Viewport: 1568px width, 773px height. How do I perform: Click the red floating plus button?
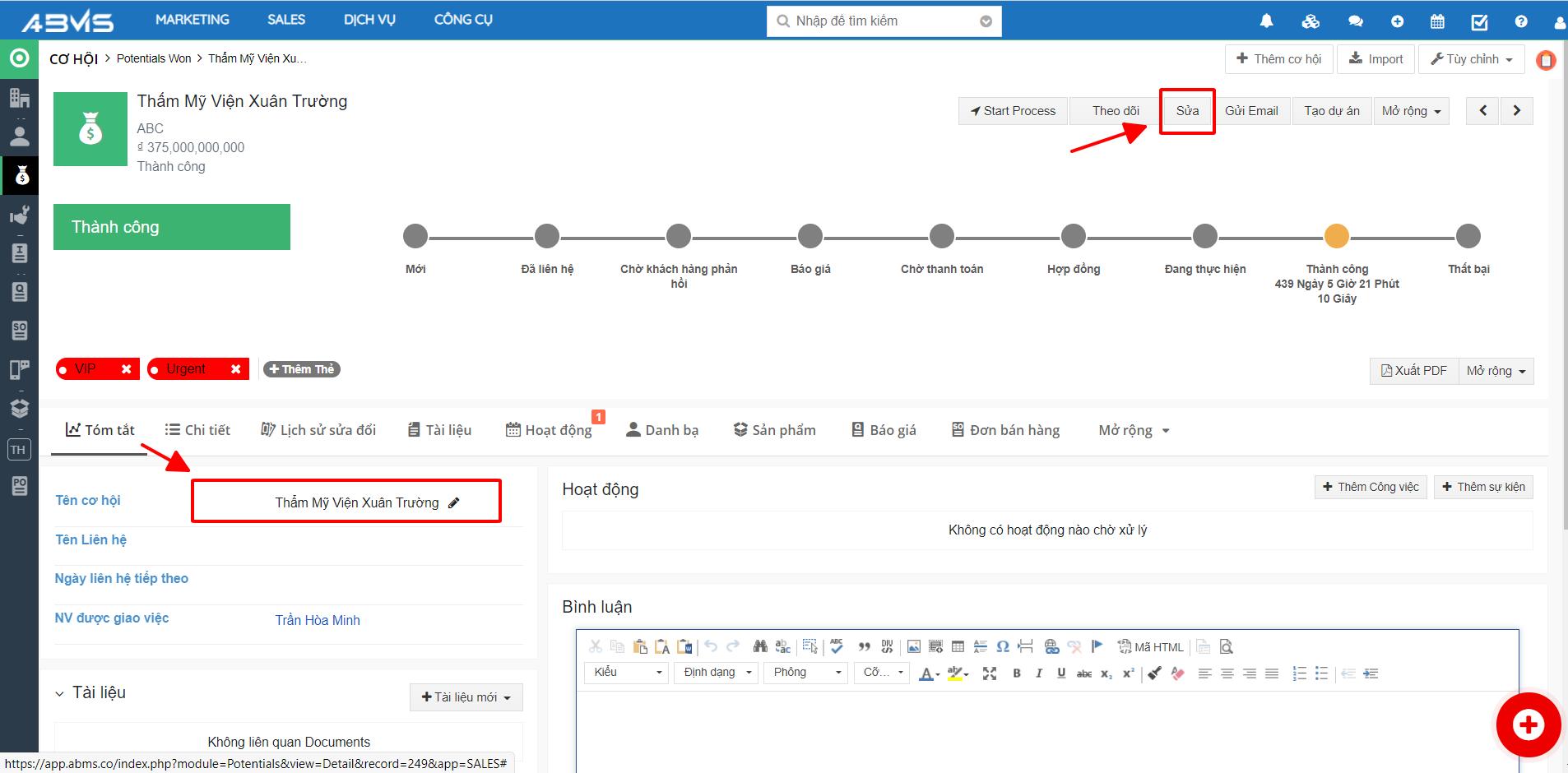coord(1528,724)
